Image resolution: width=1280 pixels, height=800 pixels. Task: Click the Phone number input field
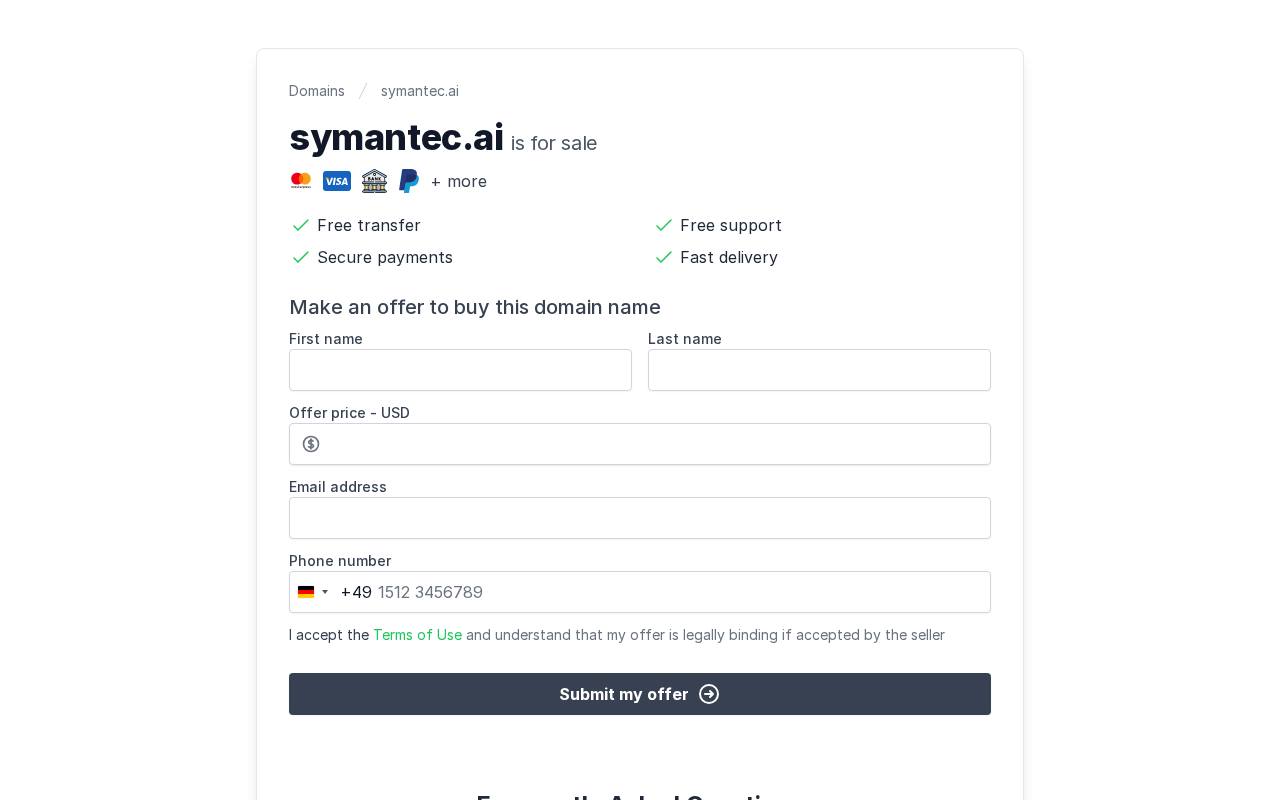680,592
